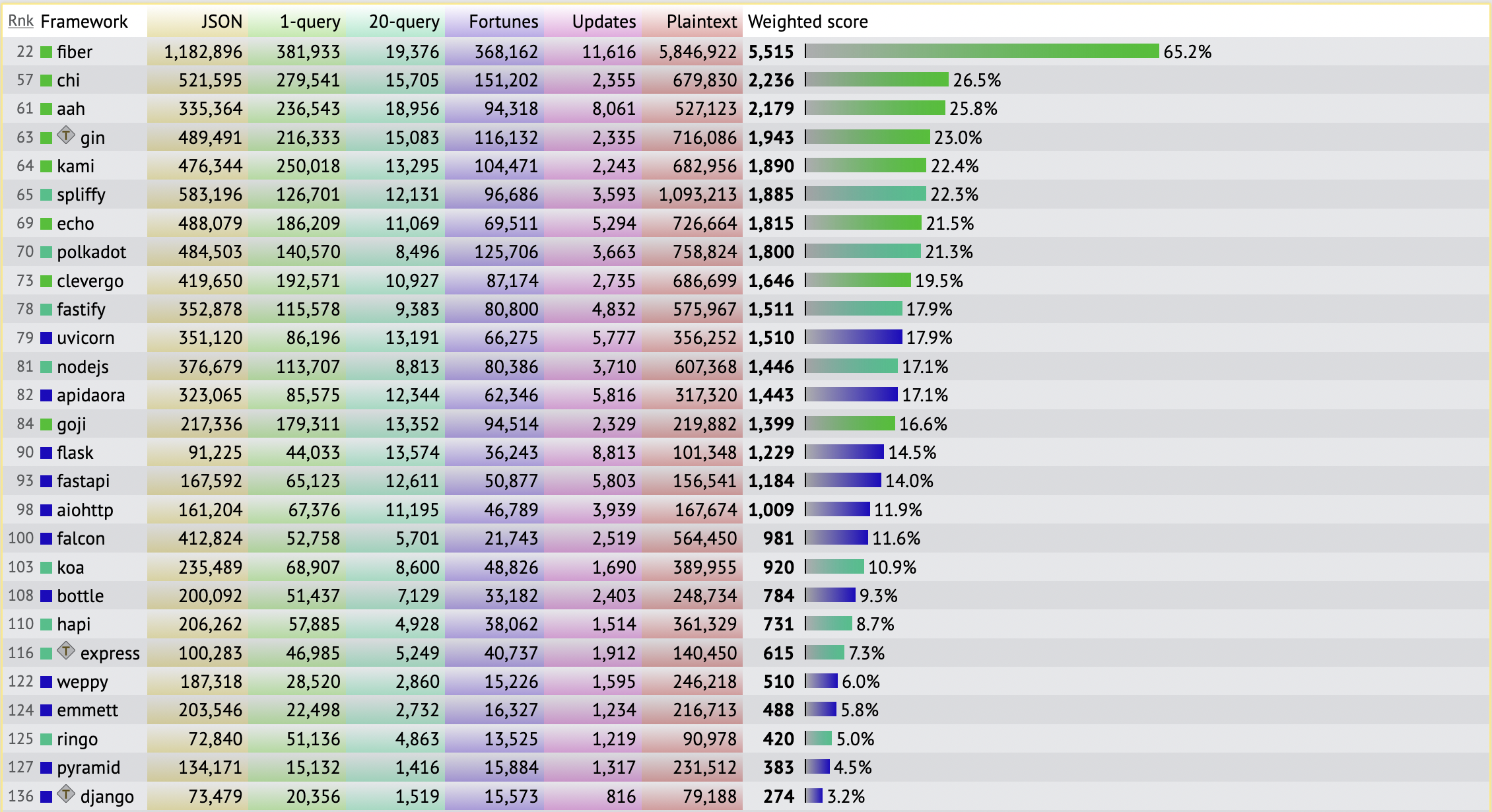The image size is (1492, 812).
Task: Click the Weighted score column header
Action: tap(807, 22)
